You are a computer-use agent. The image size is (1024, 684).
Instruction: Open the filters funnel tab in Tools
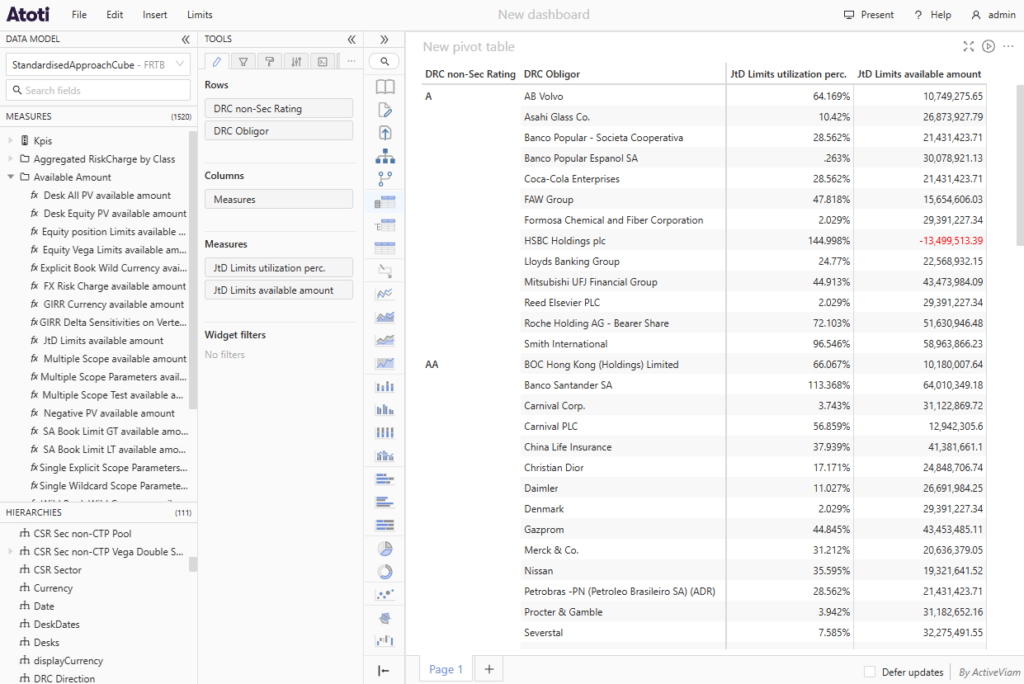click(x=243, y=61)
